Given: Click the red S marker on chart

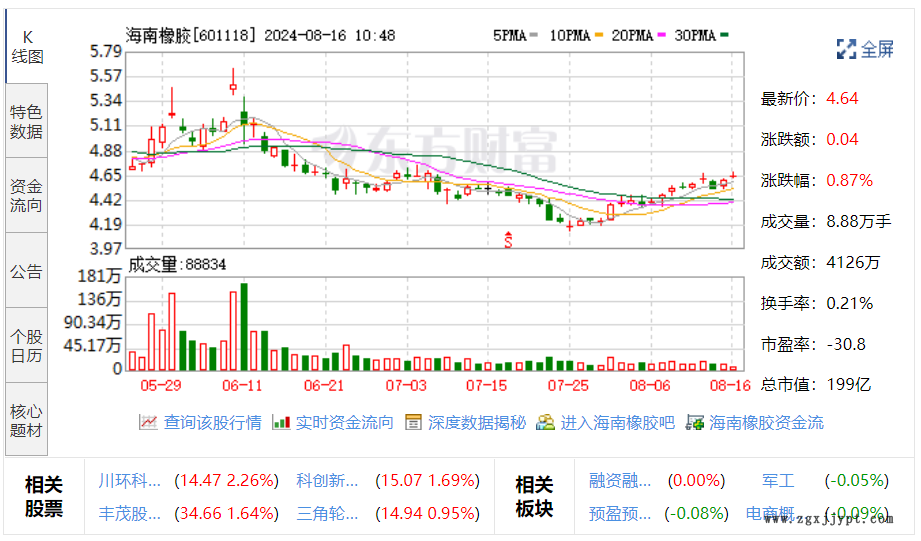Looking at the screenshot, I should coord(508,239).
